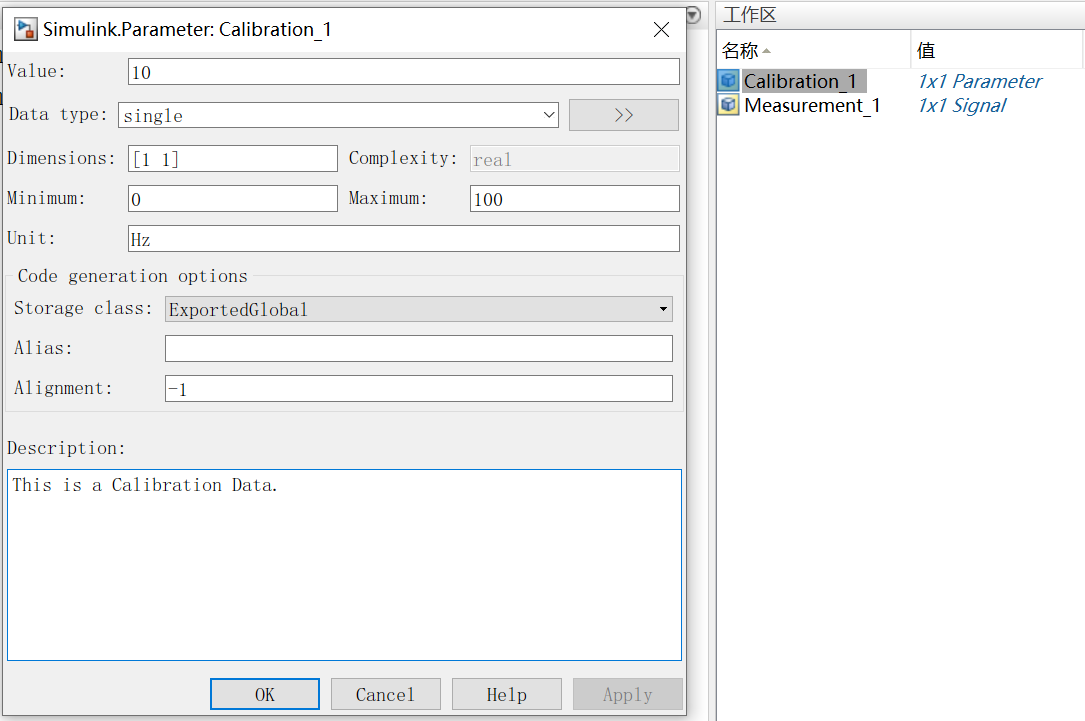The height and width of the screenshot is (721, 1085).
Task: Sort workspace by the 名称 column header
Action: click(x=813, y=50)
